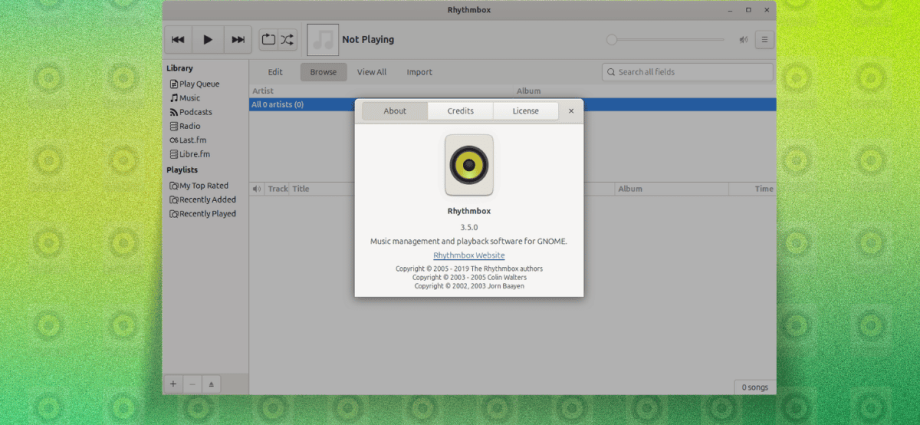Adjust the playback position slider
Image resolution: width=920 pixels, height=425 pixels.
665,39
